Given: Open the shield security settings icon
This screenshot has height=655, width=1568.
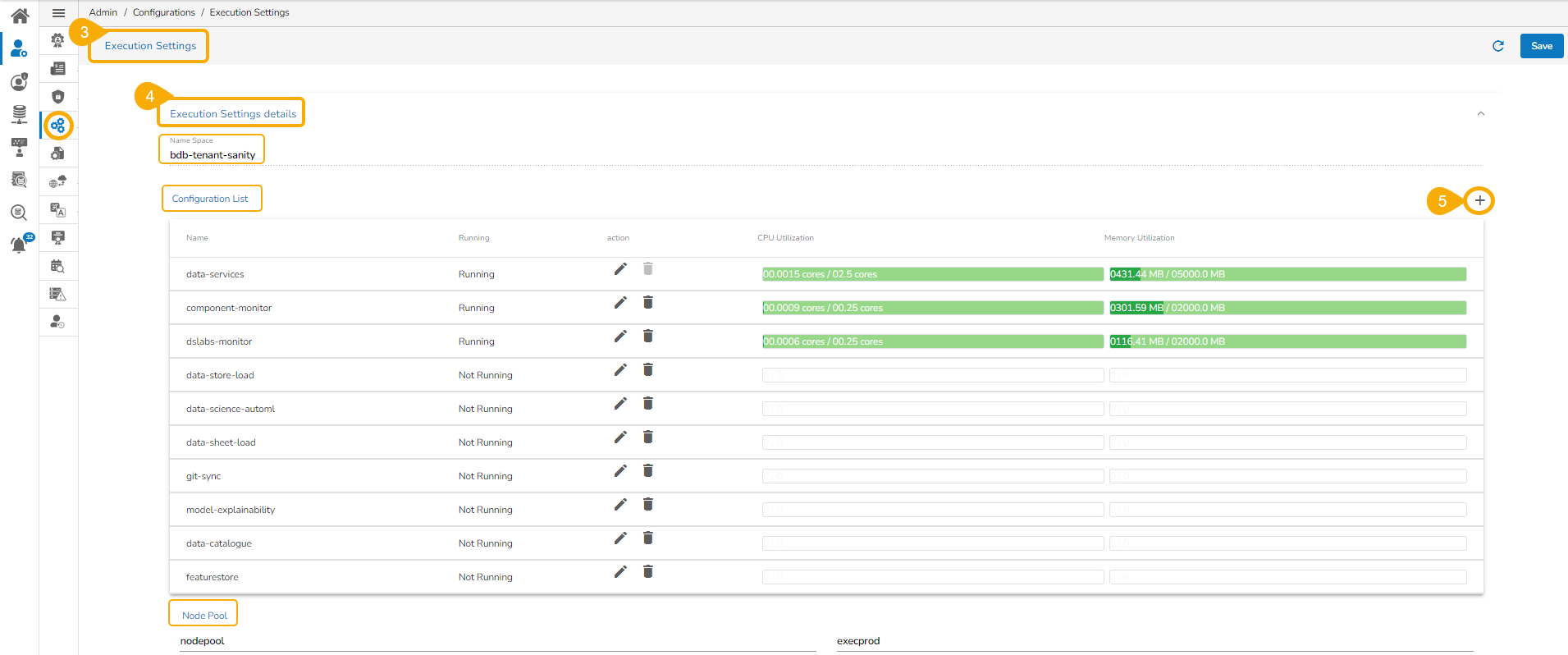Looking at the screenshot, I should [x=58, y=97].
